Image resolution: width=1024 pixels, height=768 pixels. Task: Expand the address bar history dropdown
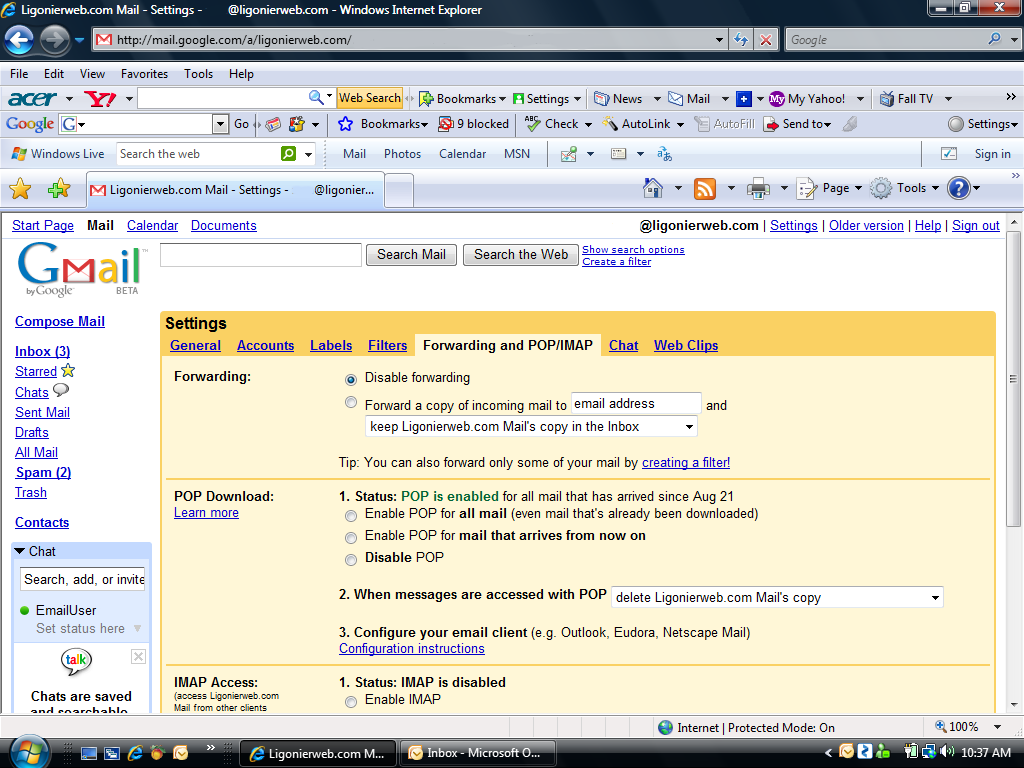[719, 40]
